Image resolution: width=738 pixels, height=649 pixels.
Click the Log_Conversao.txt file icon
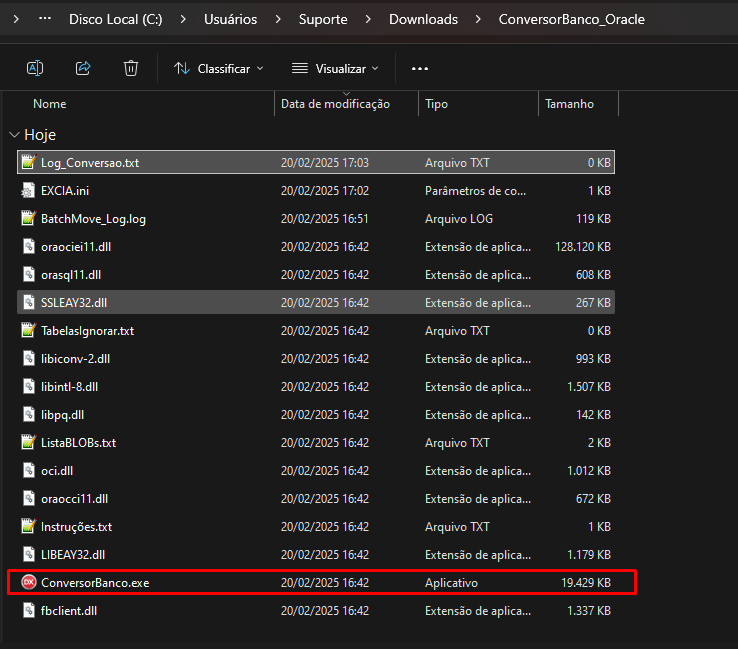[x=29, y=162]
